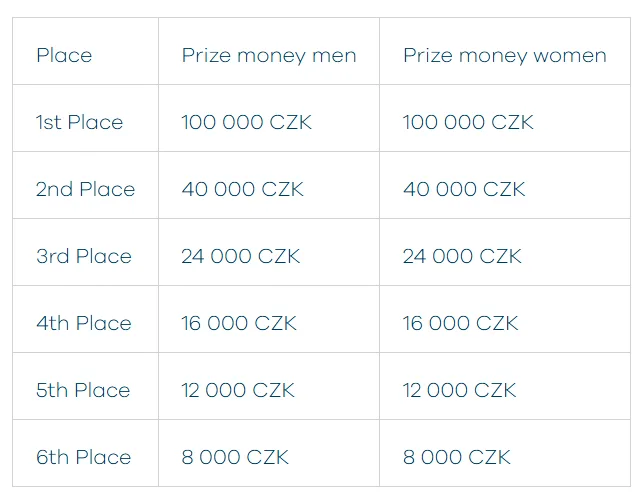Select women's 12 000 CZK prize

460,390
